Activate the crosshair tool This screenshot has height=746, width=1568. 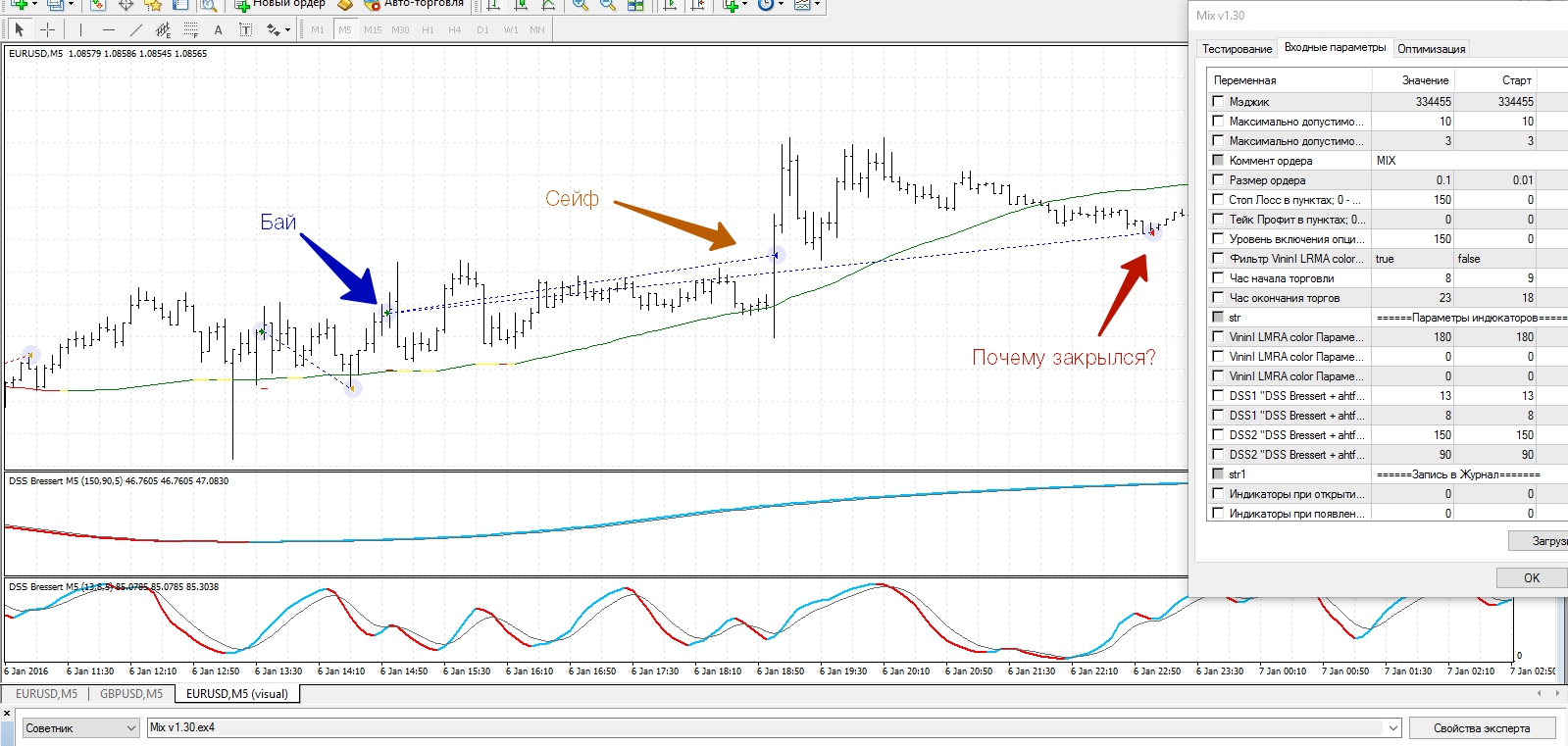tap(46, 29)
